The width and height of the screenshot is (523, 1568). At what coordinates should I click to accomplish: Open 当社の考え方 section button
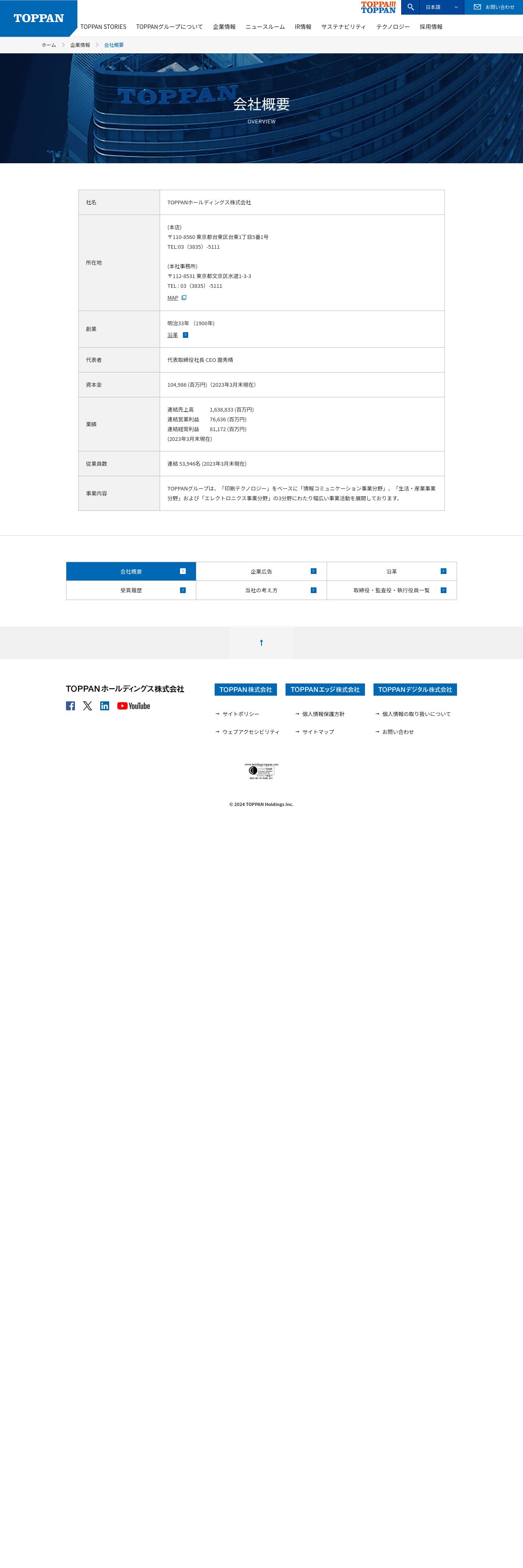(261, 590)
